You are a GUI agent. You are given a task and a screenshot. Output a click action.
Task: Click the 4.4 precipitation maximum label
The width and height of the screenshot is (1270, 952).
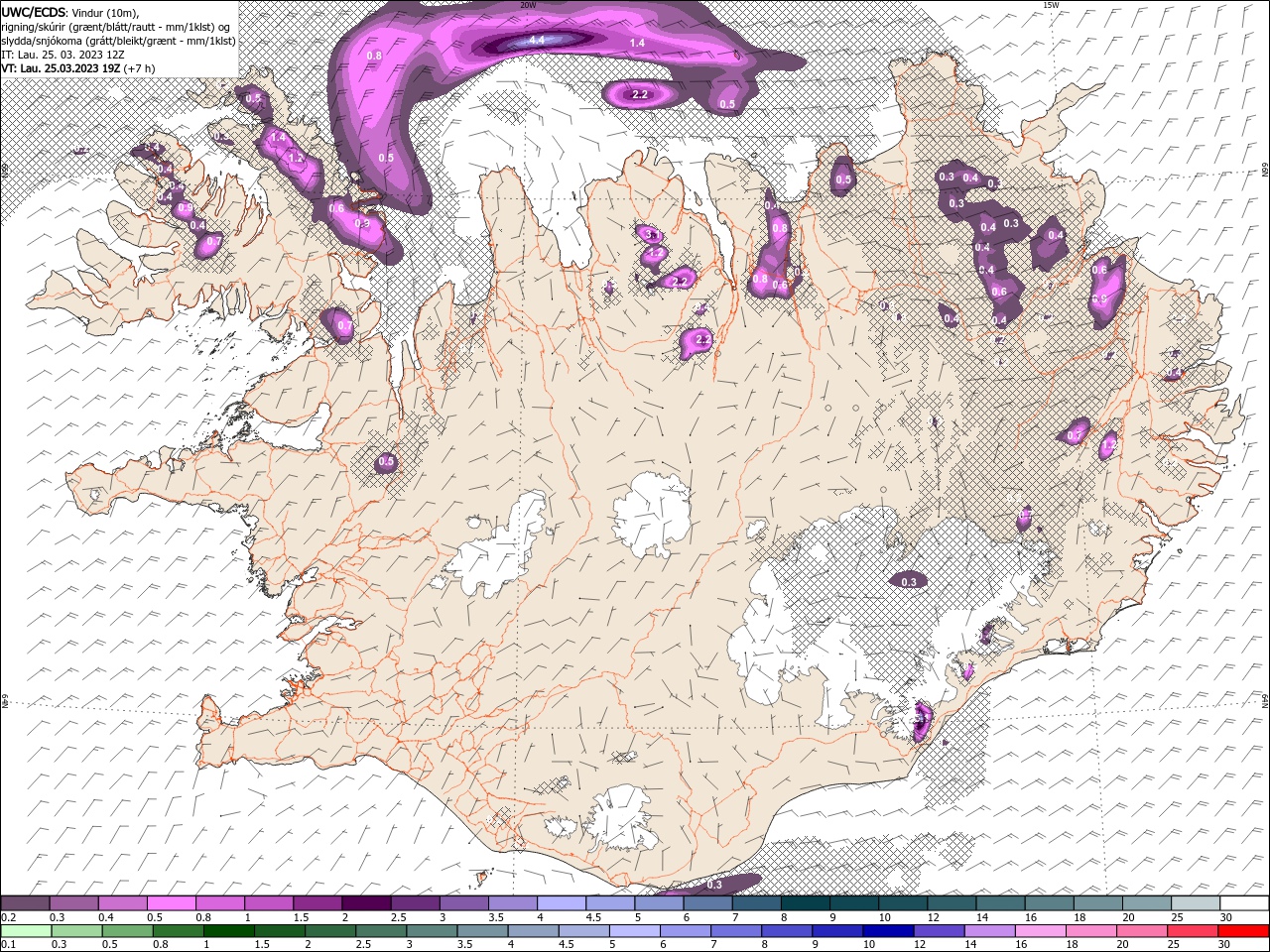tap(537, 40)
